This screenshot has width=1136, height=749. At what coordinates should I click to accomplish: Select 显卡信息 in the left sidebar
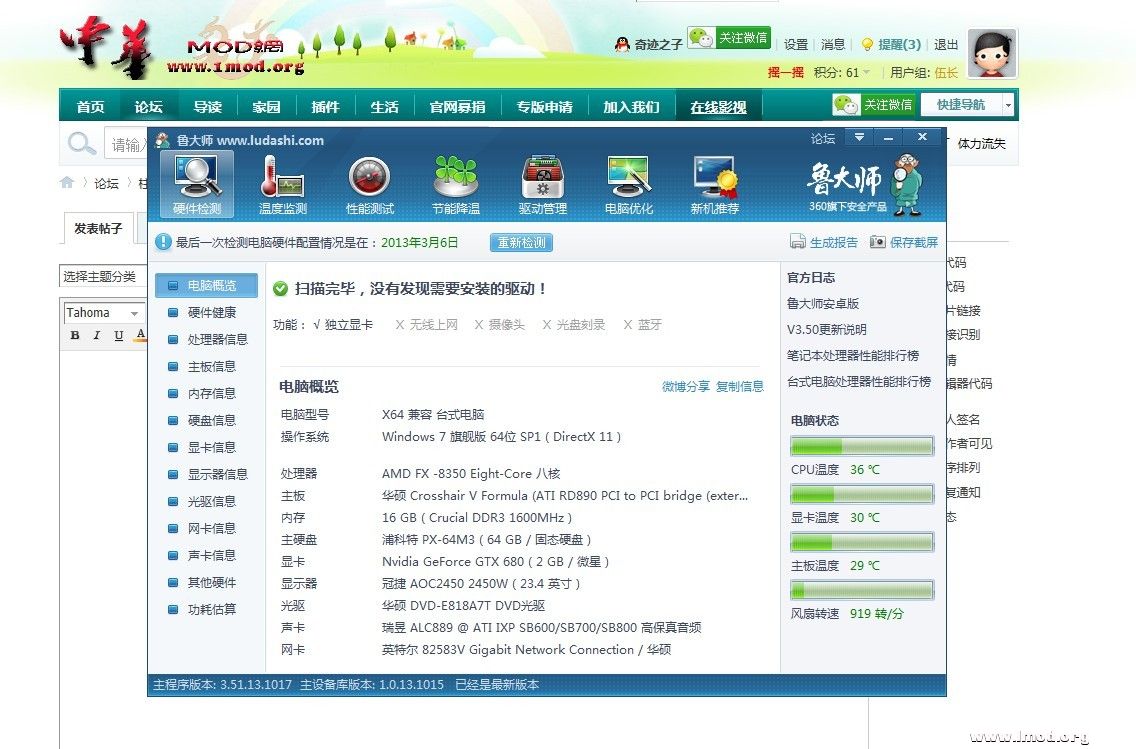click(x=211, y=447)
